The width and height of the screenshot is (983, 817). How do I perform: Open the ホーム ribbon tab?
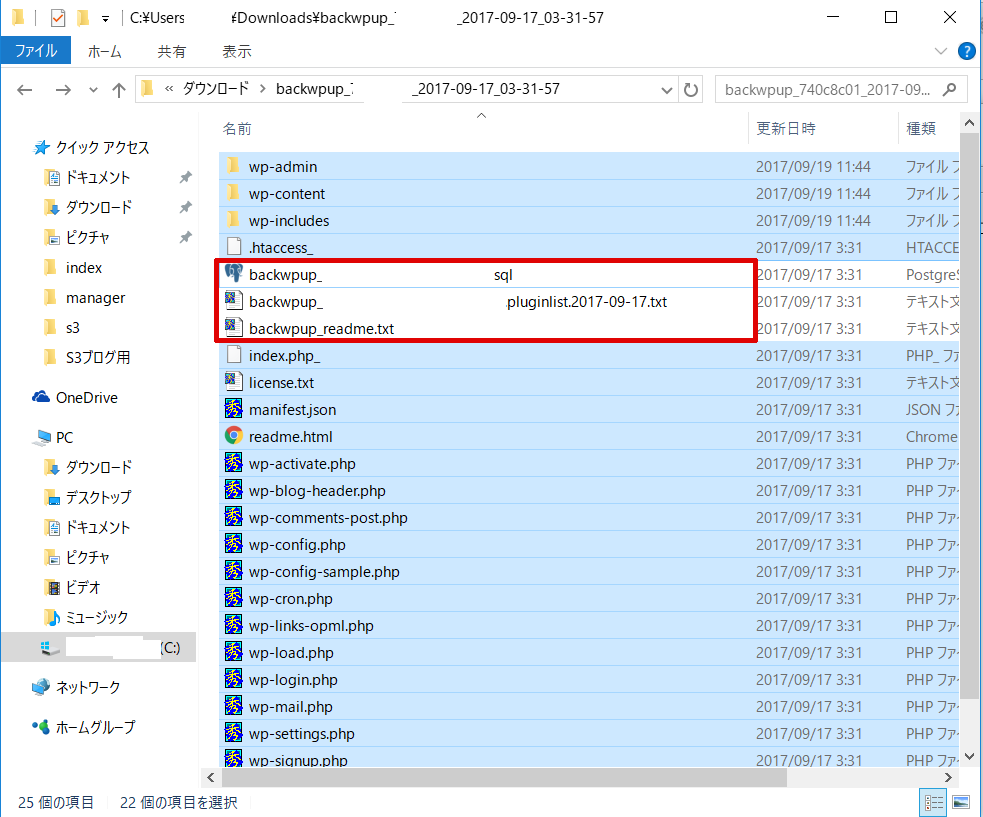[104, 51]
